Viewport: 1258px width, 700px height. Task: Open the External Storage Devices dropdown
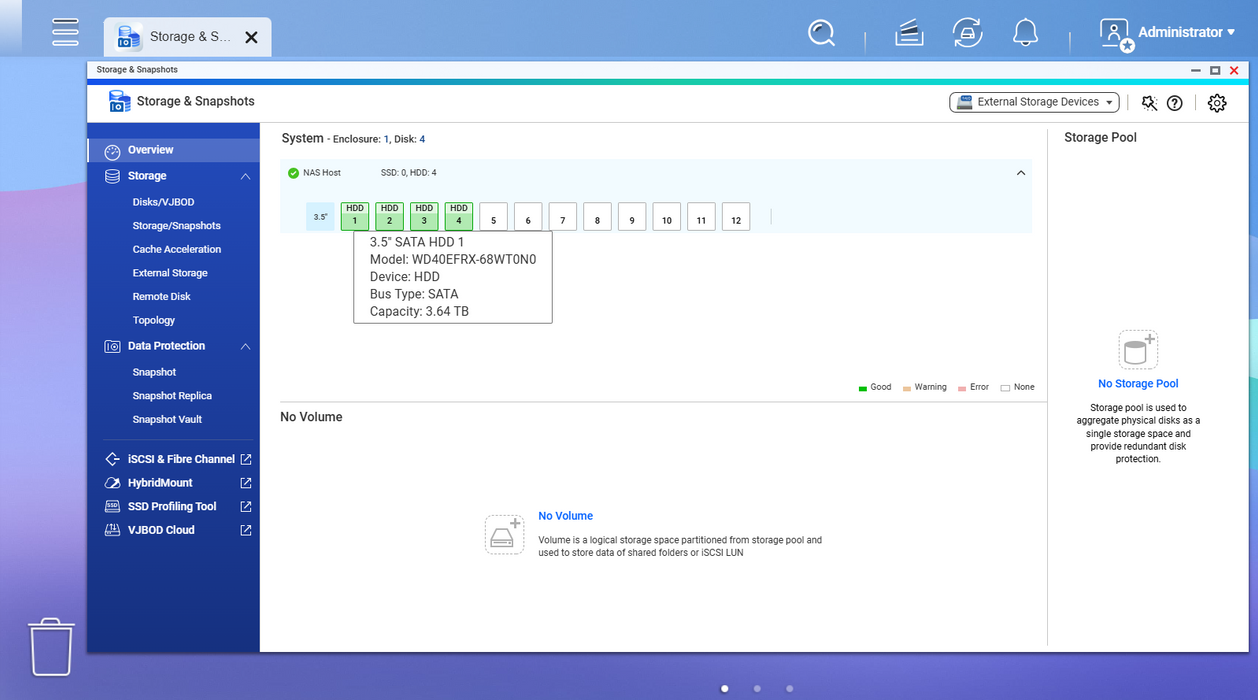pyautogui.click(x=1034, y=102)
